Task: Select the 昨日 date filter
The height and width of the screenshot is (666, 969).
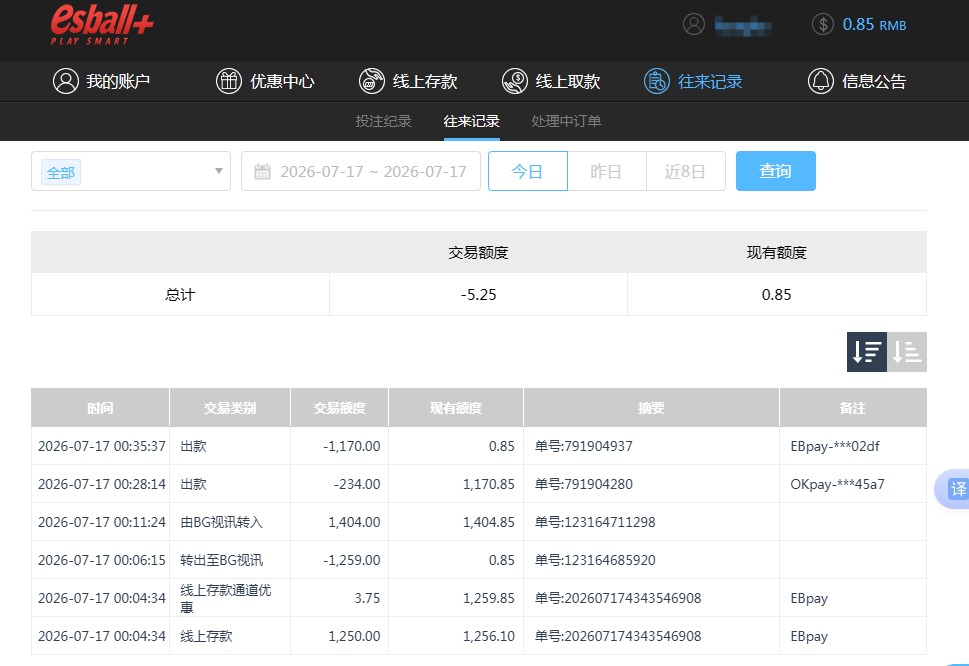Action: tap(606, 171)
